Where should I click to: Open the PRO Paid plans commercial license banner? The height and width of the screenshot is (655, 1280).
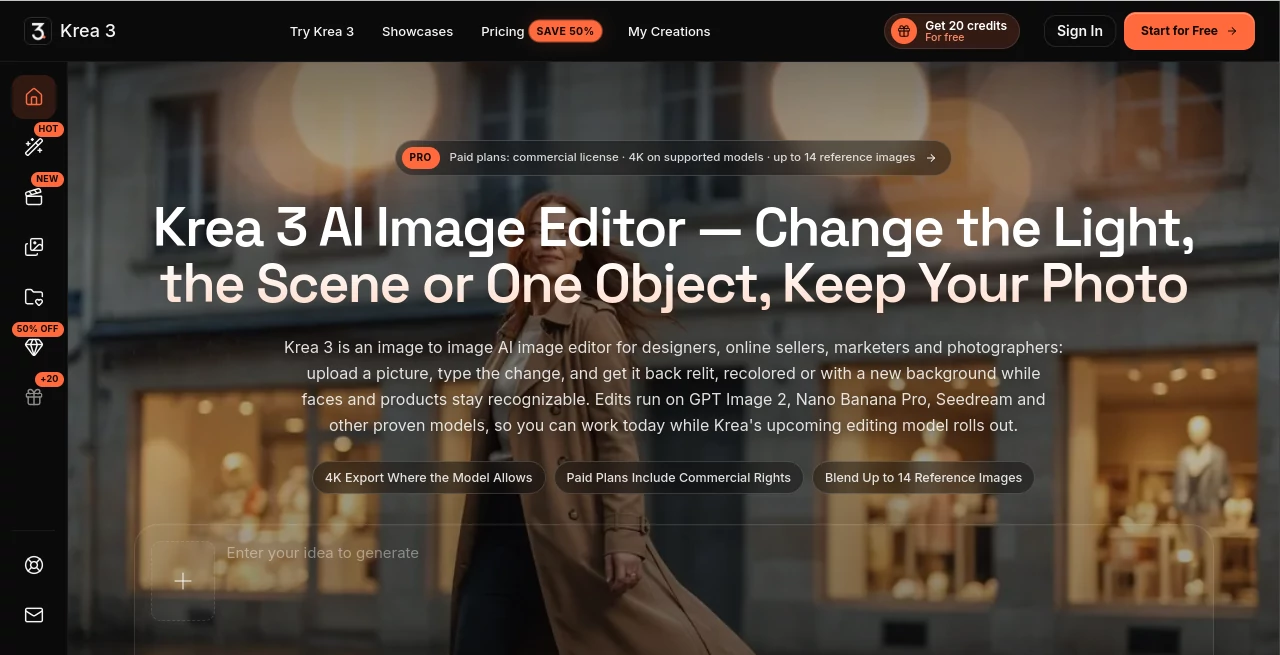[673, 158]
